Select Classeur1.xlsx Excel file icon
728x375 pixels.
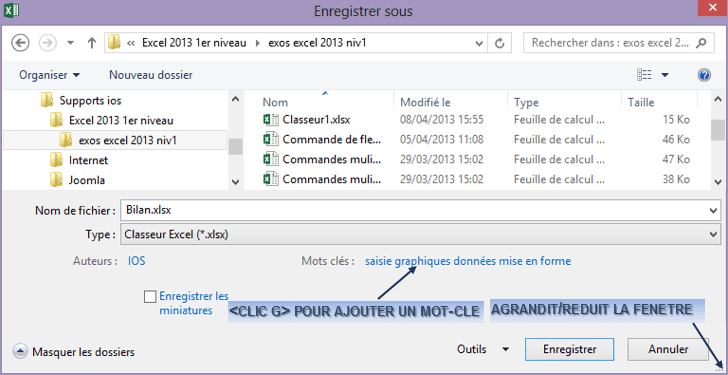click(x=271, y=119)
